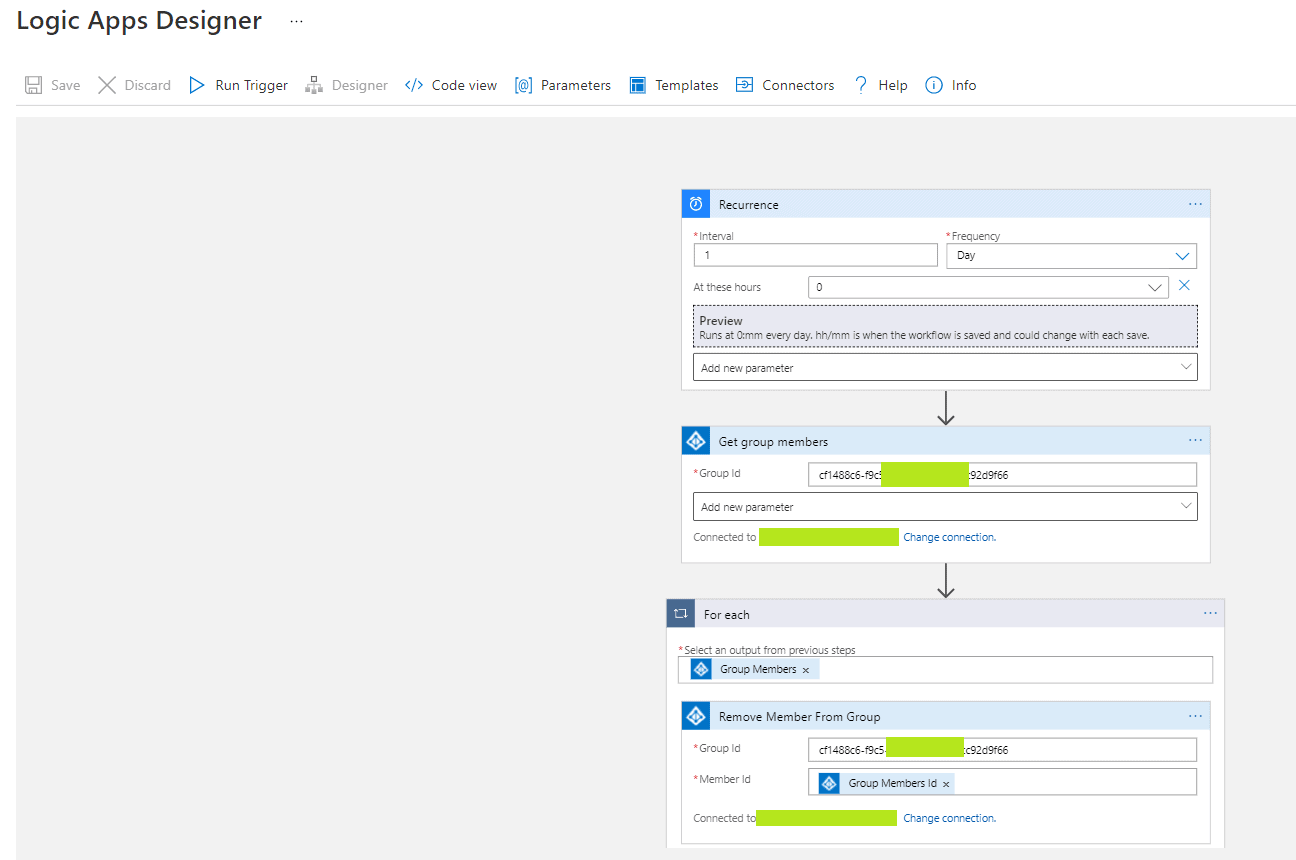
Task: Open the At these hours dropdown
Action: pos(988,287)
